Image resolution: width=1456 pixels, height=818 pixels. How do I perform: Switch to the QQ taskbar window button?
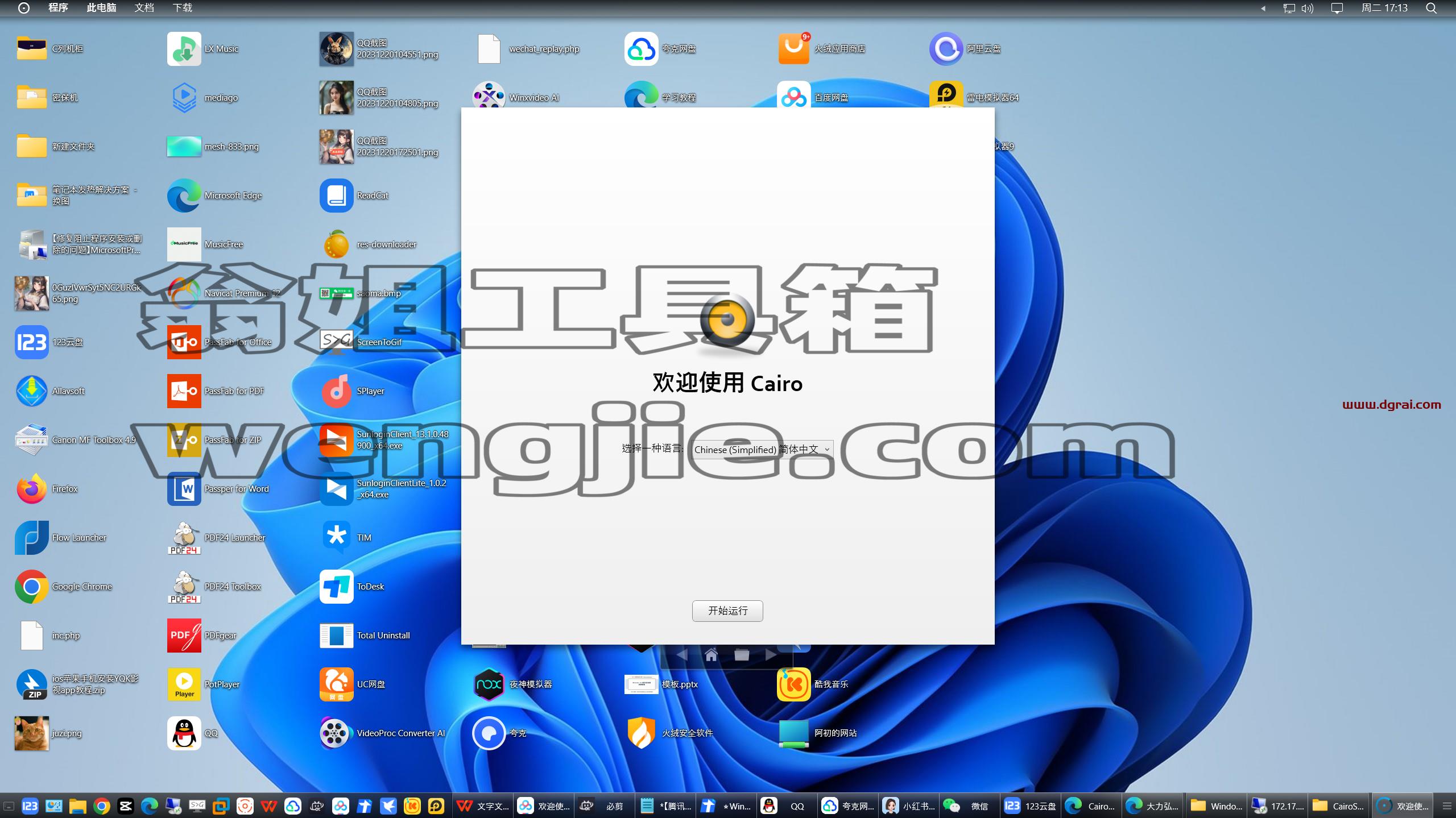click(785, 806)
